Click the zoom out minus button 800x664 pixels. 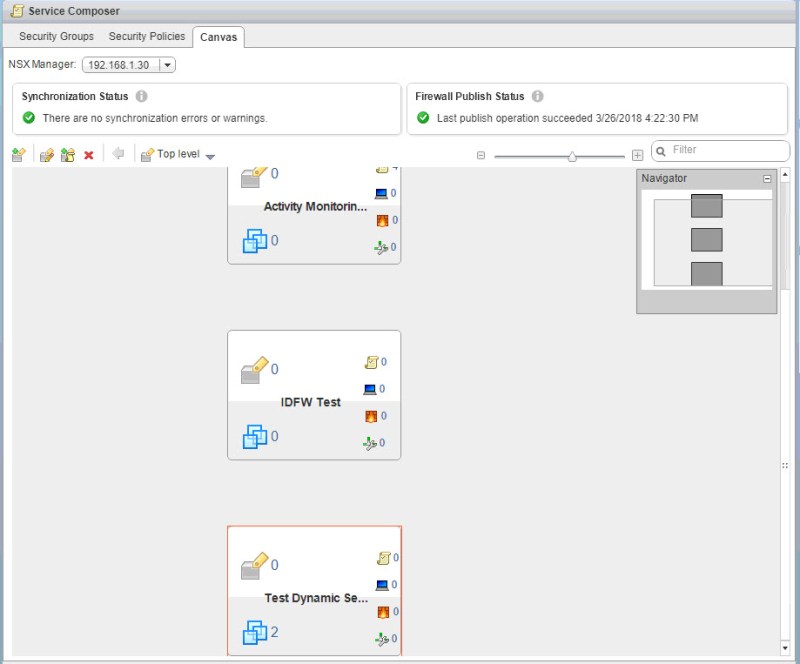481,156
